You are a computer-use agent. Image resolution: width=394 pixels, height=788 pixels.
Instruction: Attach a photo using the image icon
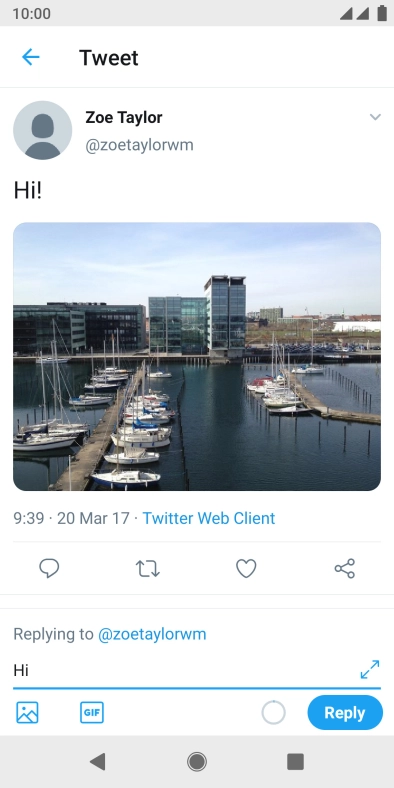27,713
